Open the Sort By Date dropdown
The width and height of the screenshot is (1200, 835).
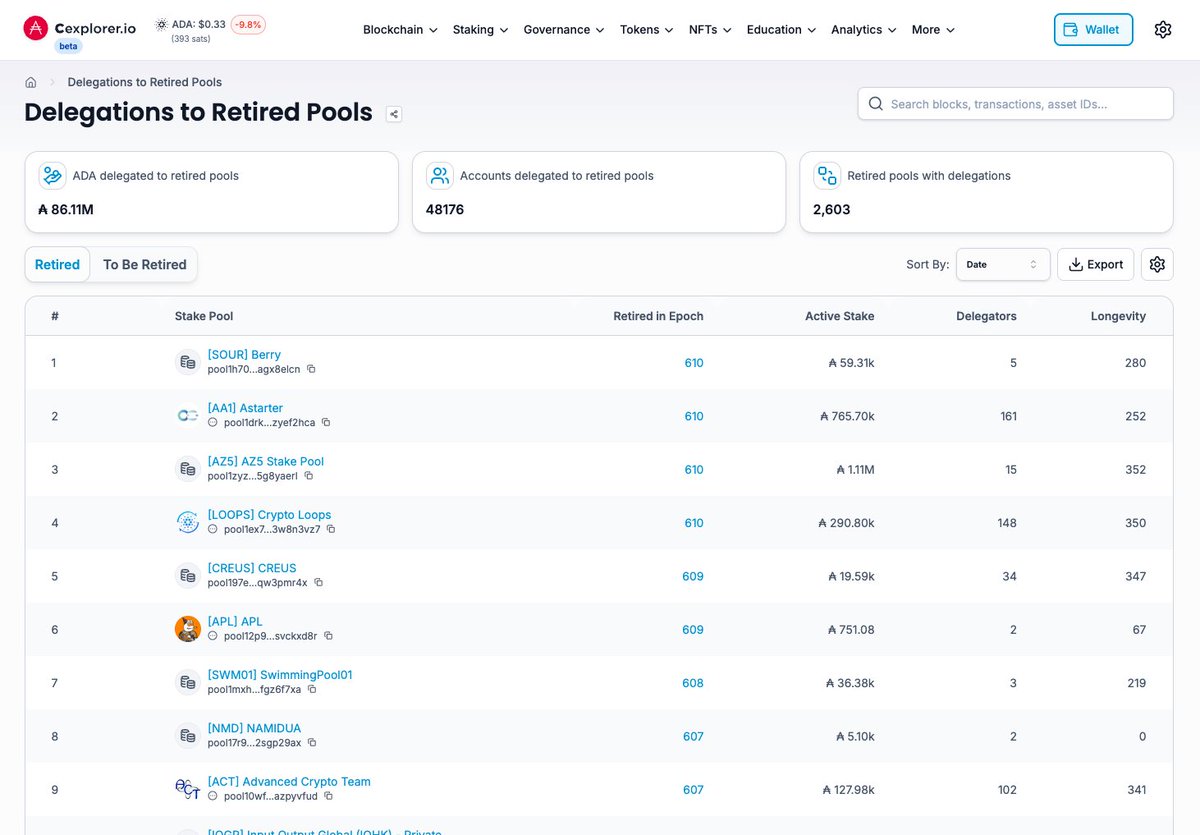[1003, 264]
